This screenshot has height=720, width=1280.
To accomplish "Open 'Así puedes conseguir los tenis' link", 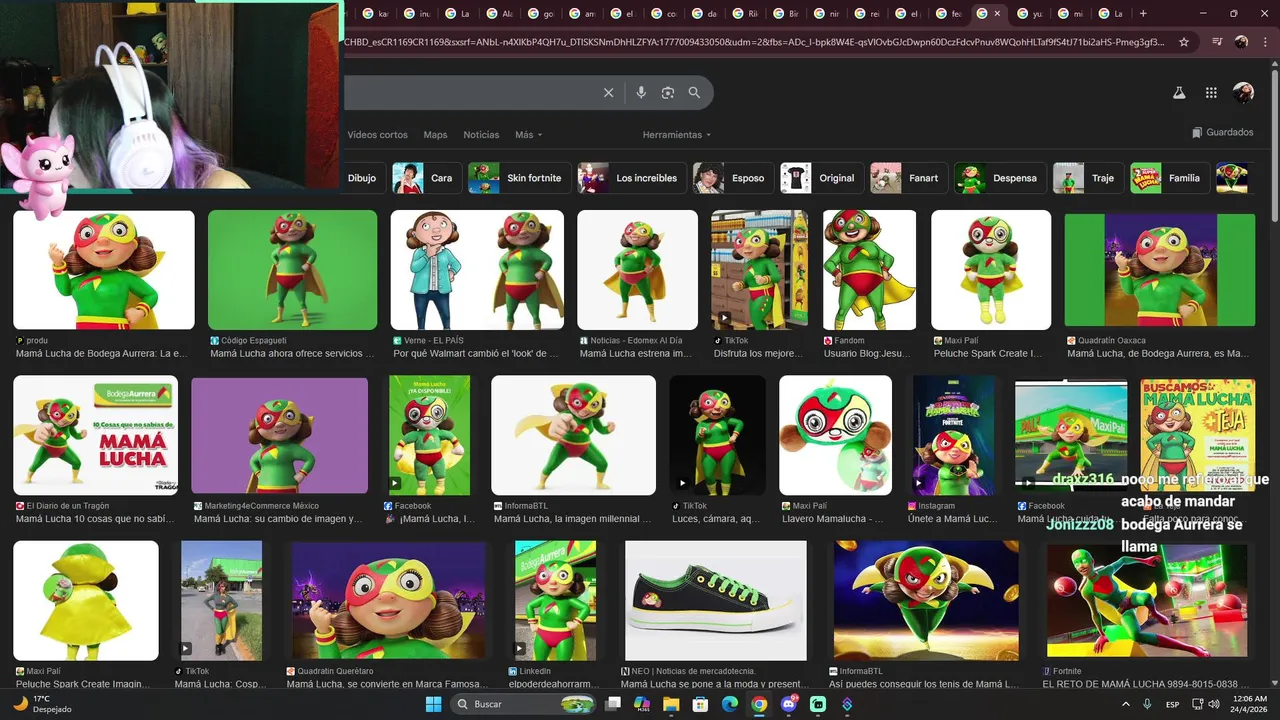I will coord(925,684).
